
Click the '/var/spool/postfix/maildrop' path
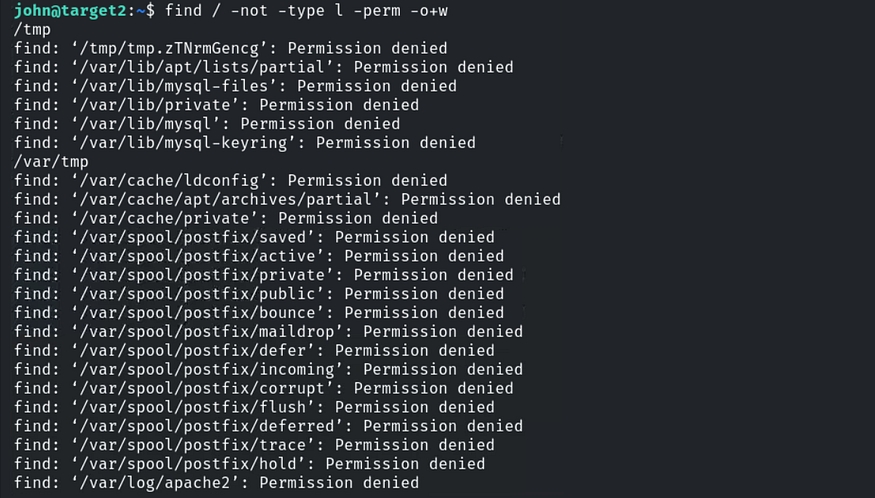pos(209,331)
